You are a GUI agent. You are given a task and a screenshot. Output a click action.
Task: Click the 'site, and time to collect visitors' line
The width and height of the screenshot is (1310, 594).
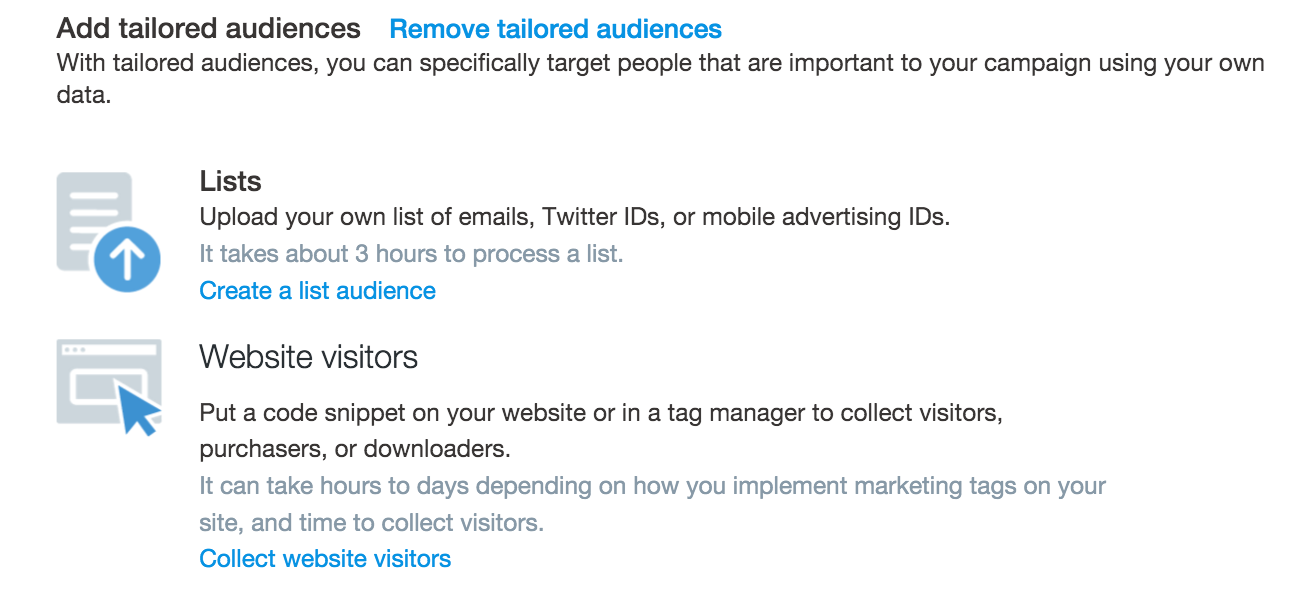point(371,522)
